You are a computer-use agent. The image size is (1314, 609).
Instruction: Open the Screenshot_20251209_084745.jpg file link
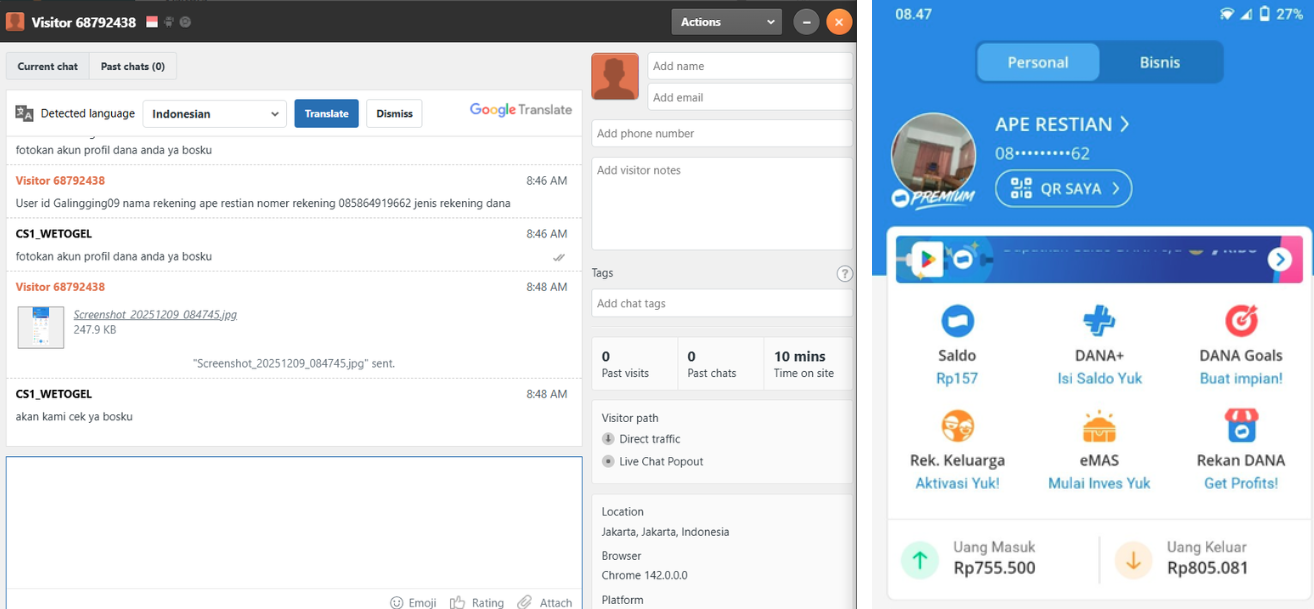pos(155,314)
